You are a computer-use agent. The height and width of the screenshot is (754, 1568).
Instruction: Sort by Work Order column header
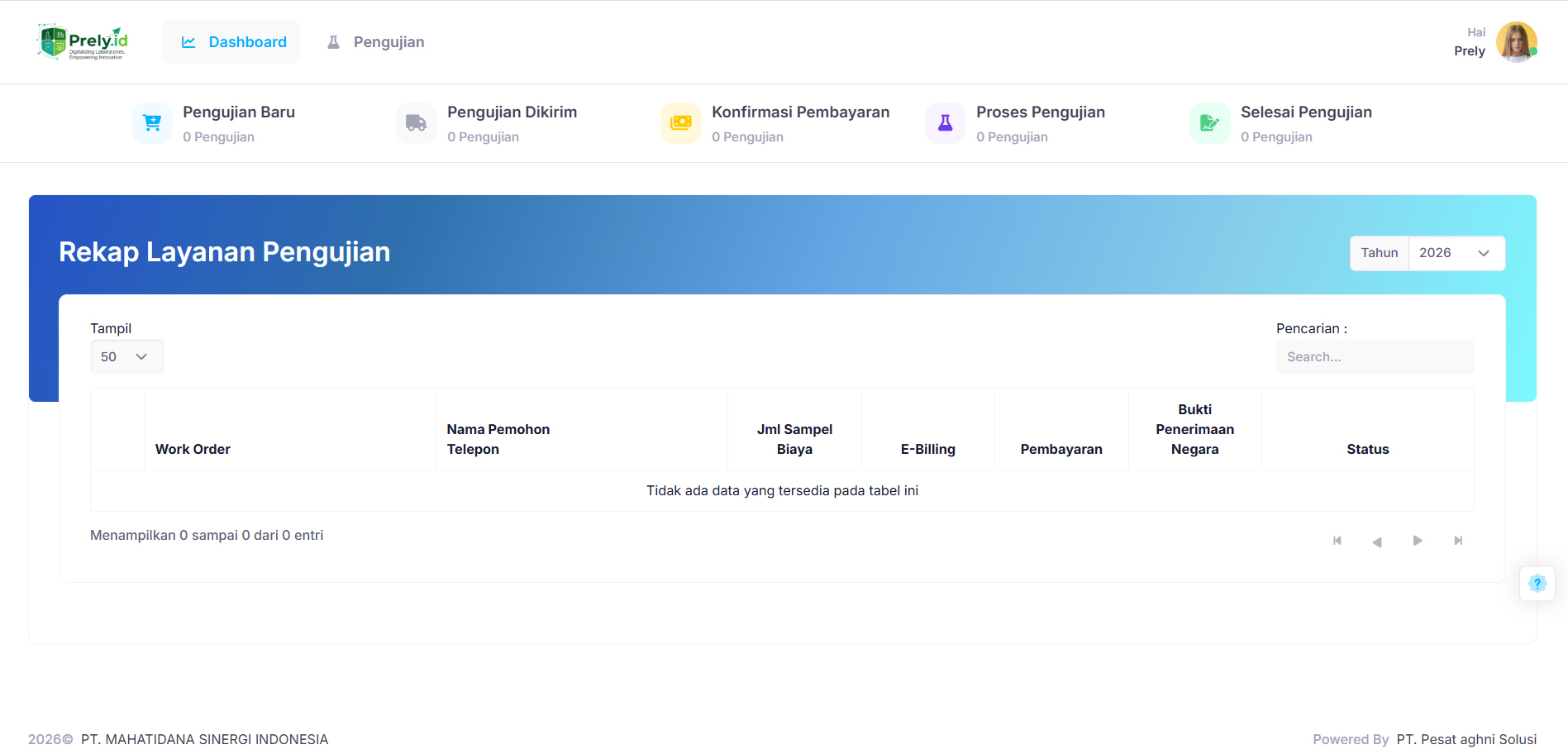click(193, 449)
